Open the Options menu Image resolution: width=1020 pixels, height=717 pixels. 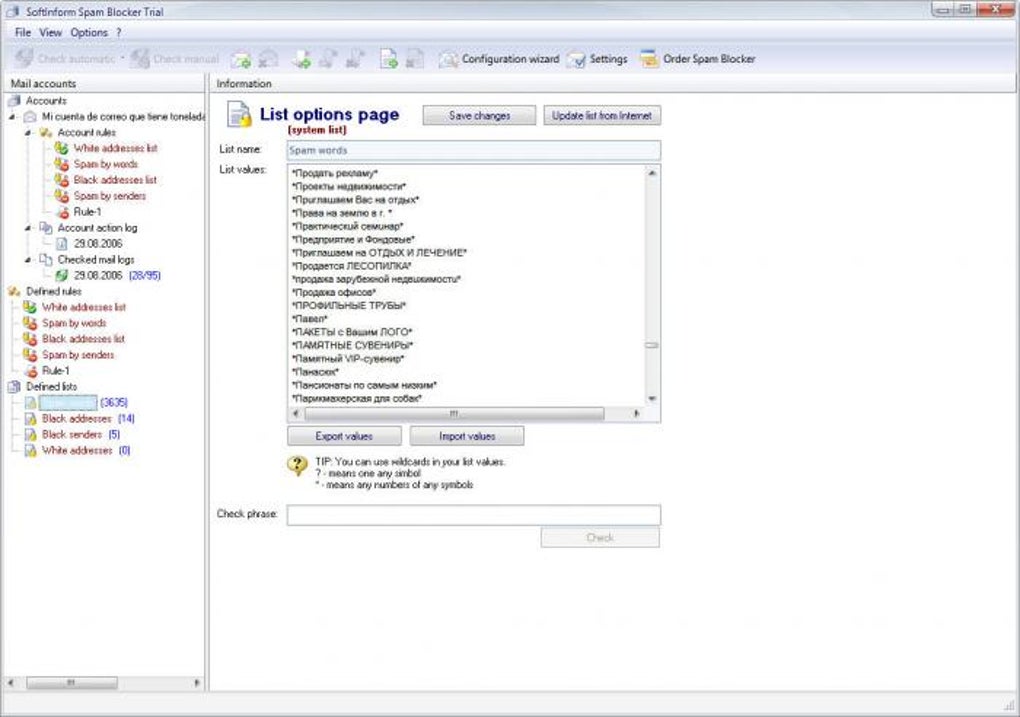tap(89, 33)
